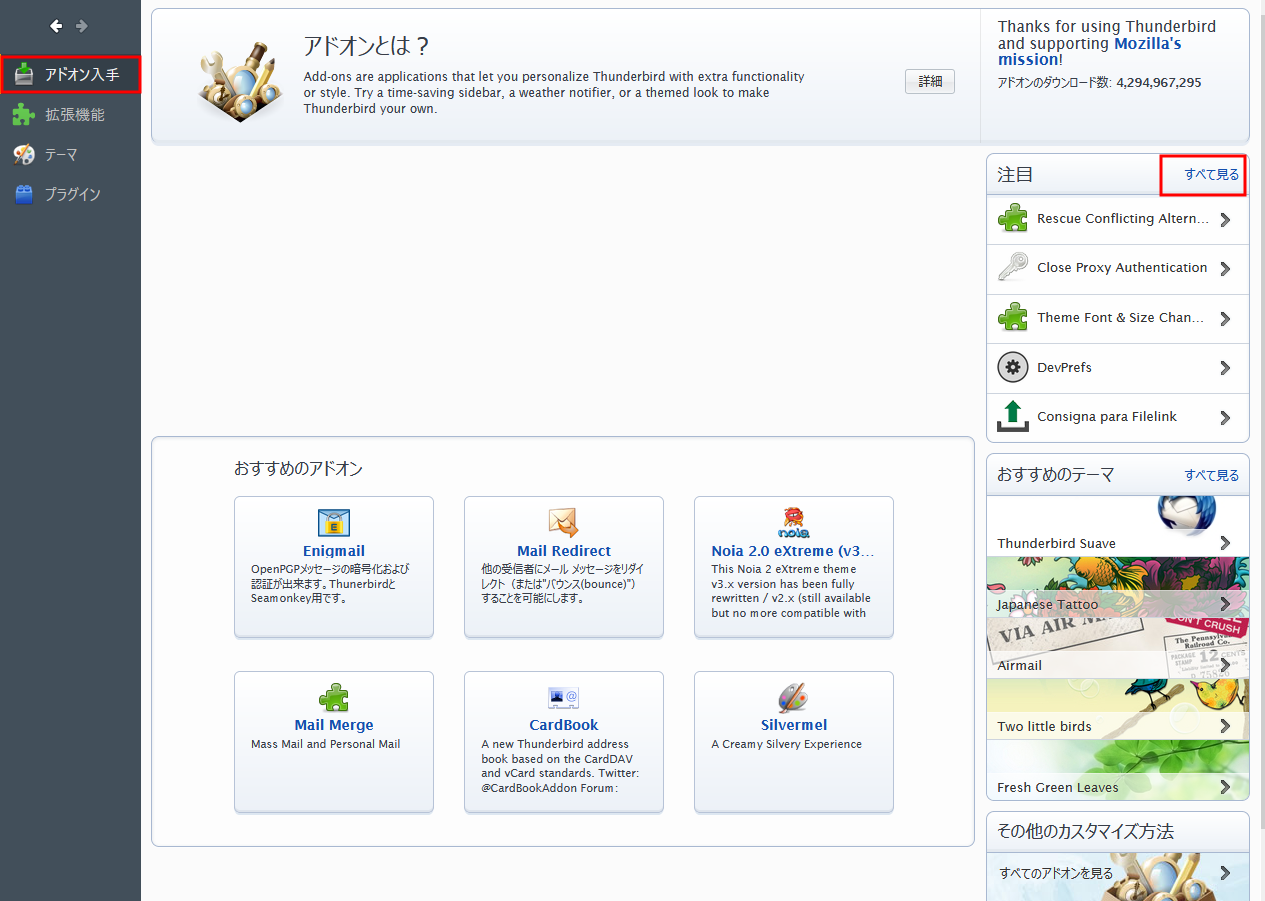Go back with the left arrow

click(56, 26)
